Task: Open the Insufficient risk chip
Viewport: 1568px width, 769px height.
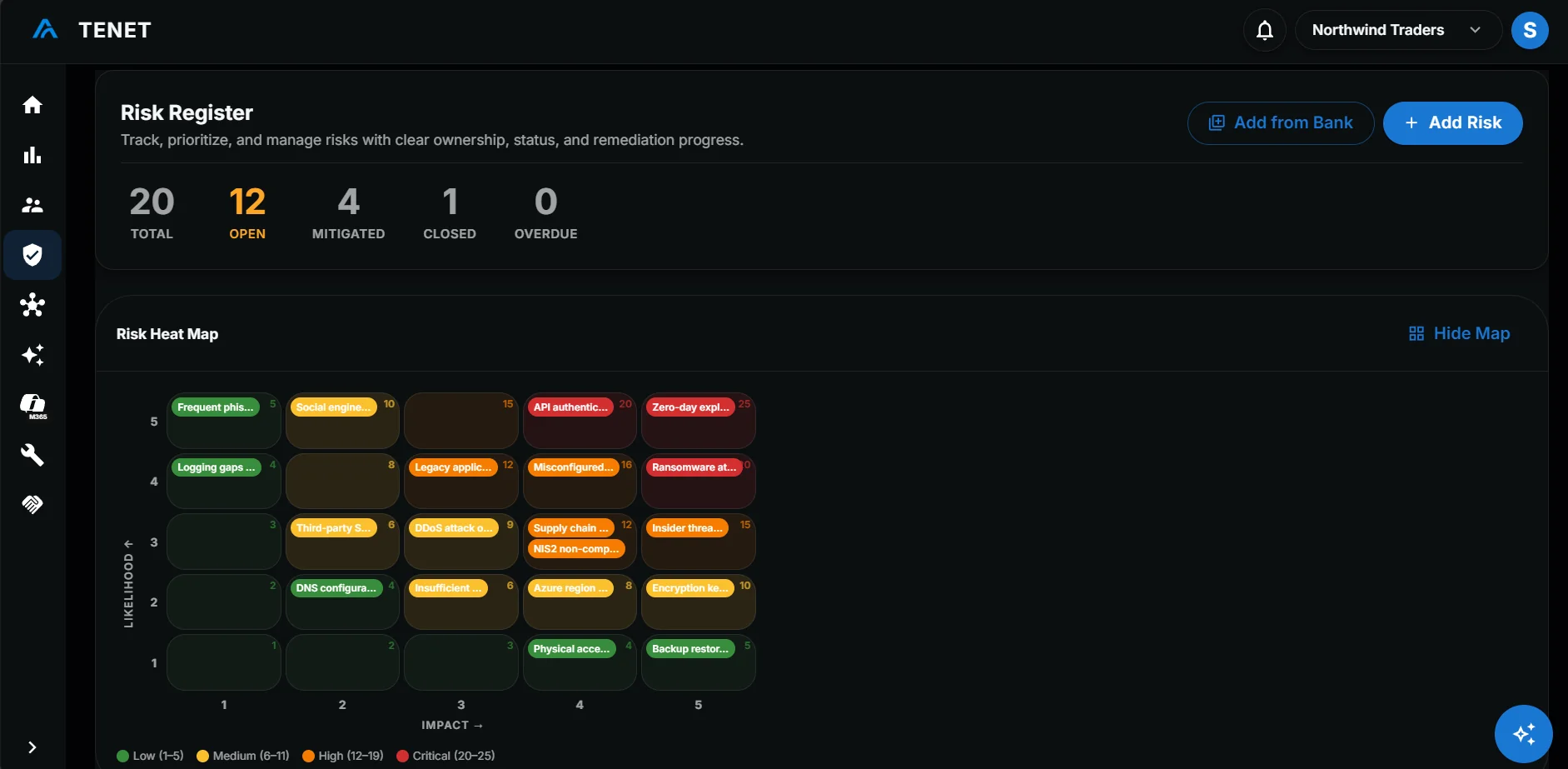Action: pyautogui.click(x=448, y=588)
